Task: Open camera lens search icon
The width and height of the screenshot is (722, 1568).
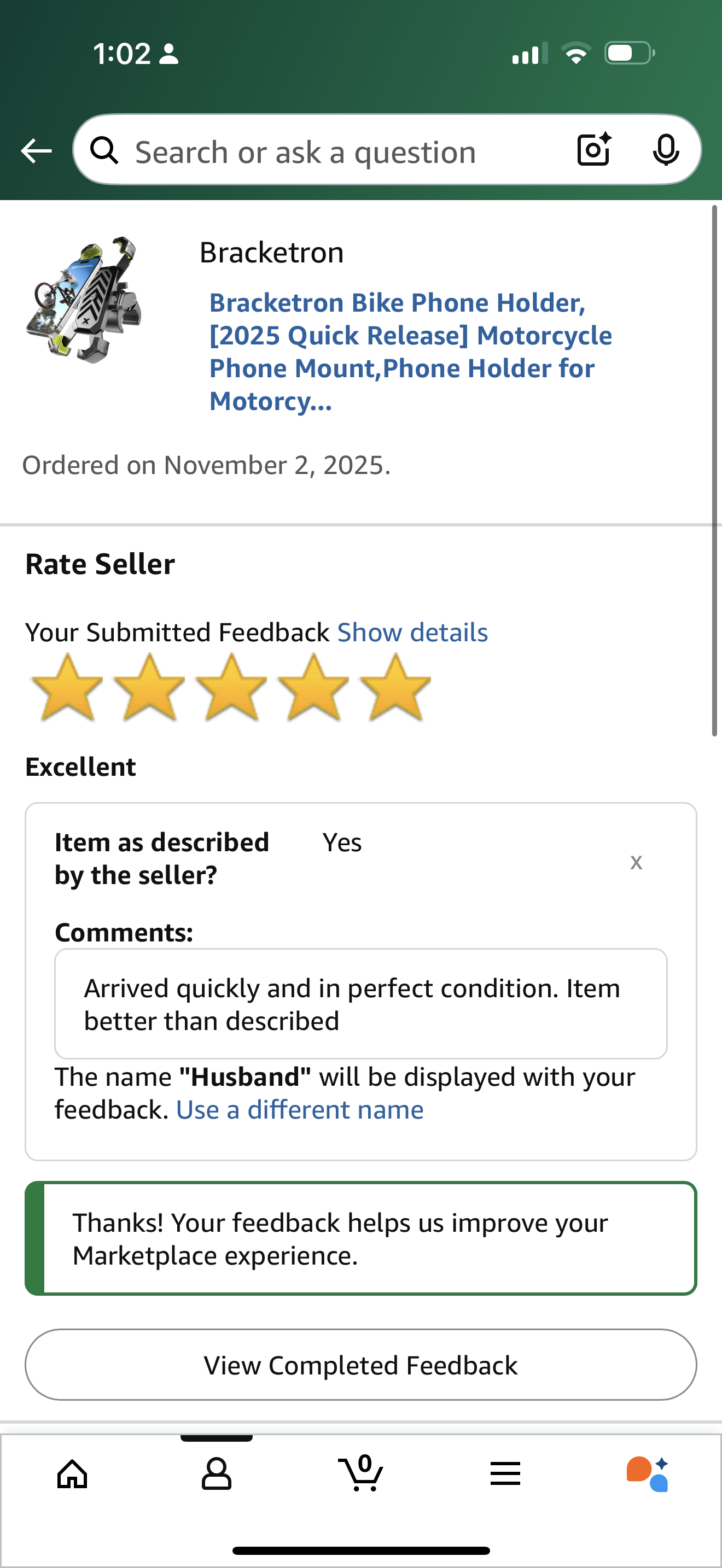Action: tap(593, 149)
